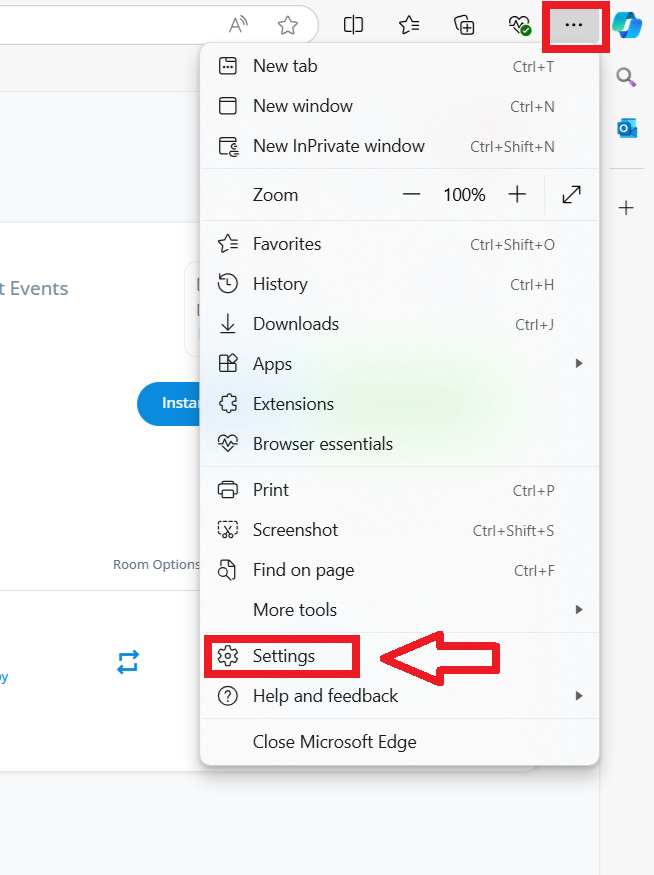Open the Collections toolbar icon
This screenshot has width=654, height=875.
coord(464,25)
